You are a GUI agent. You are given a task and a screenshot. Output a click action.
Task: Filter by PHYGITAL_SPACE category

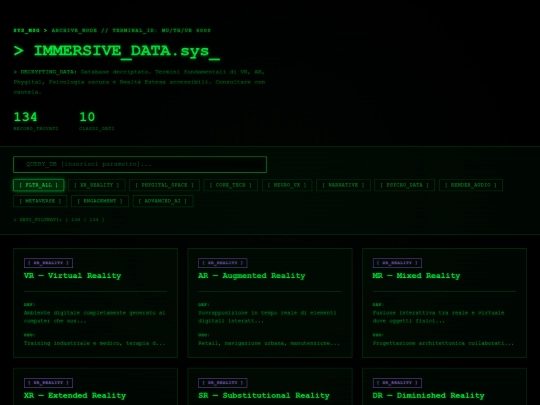[x=164, y=185]
